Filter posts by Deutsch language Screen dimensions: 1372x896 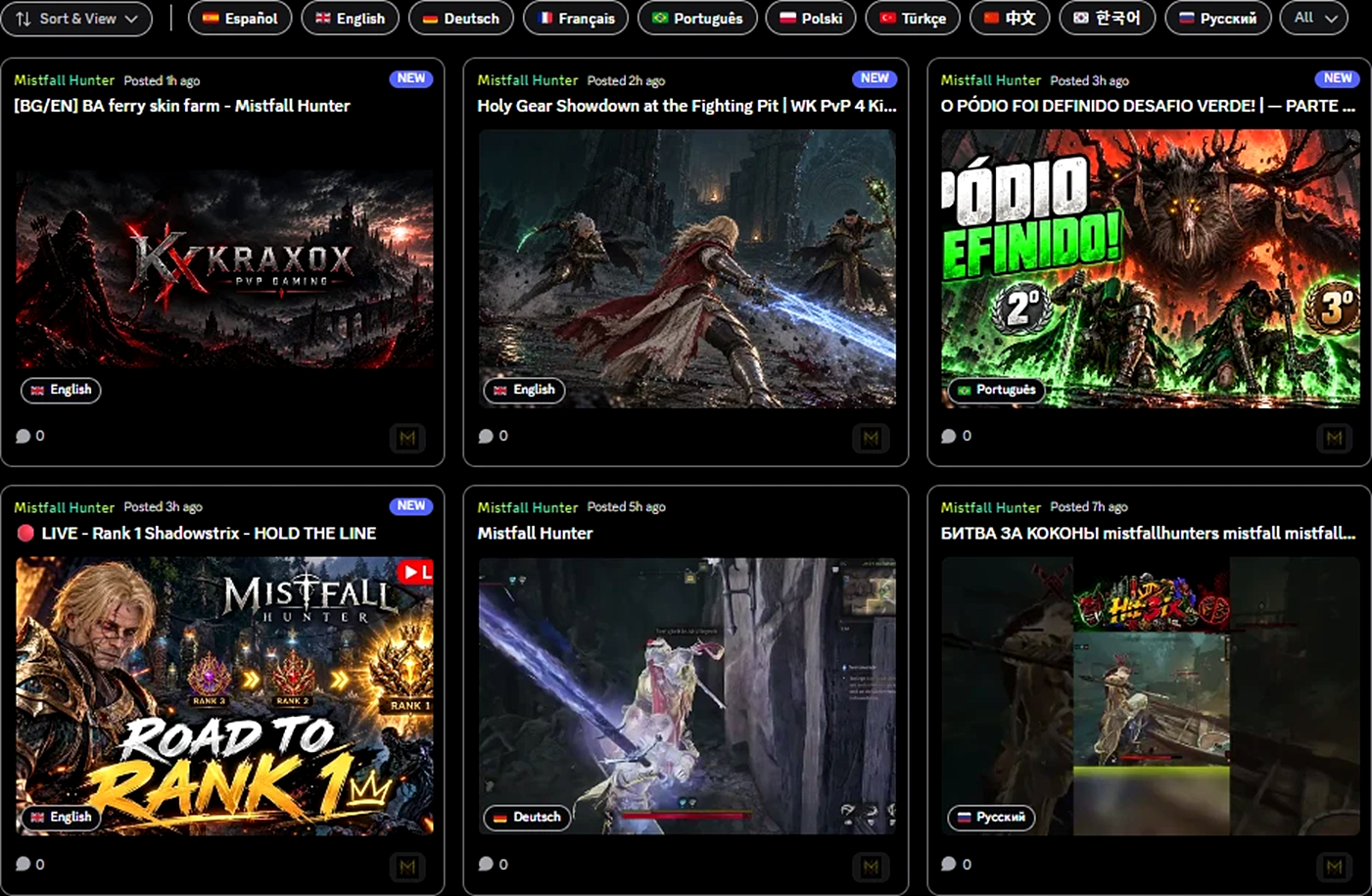point(460,19)
